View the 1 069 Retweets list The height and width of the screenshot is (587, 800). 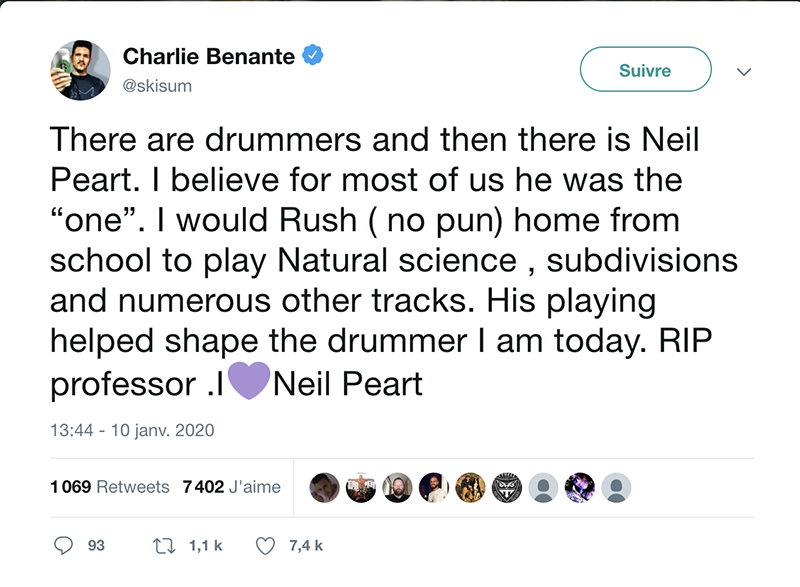pos(109,487)
